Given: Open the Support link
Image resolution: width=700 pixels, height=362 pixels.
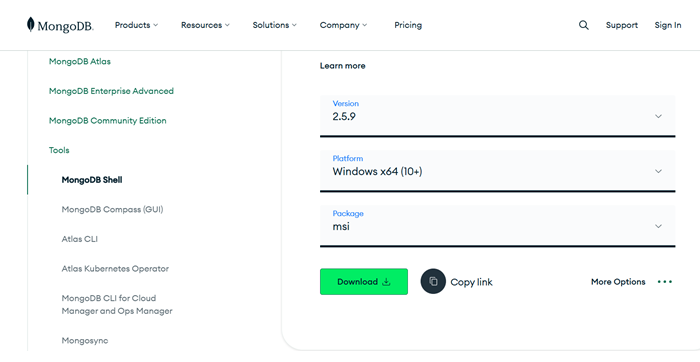Looking at the screenshot, I should click(621, 25).
